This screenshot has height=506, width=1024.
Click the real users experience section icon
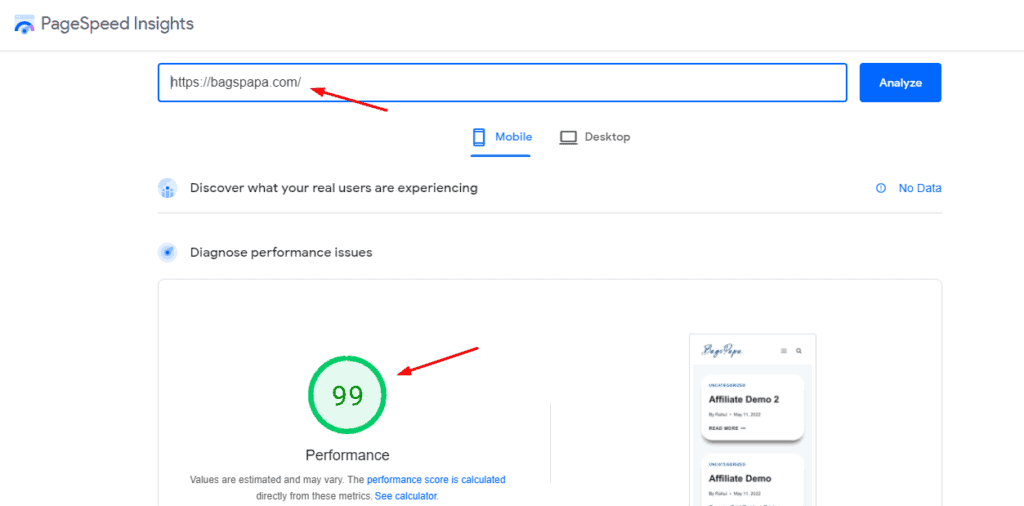click(167, 188)
